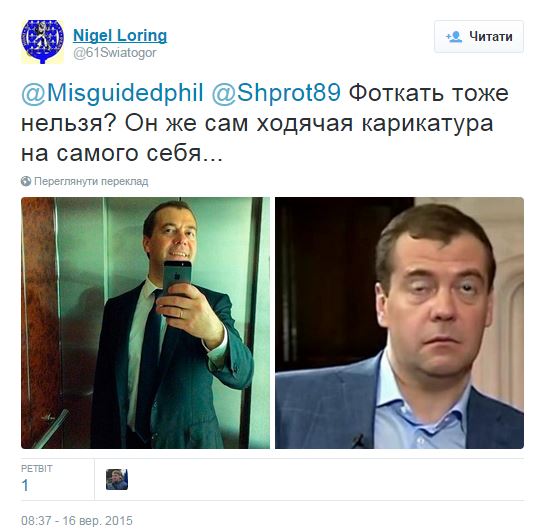Enlarge the blue-jacket portrait photo
555x532 pixels.
tap(399, 323)
